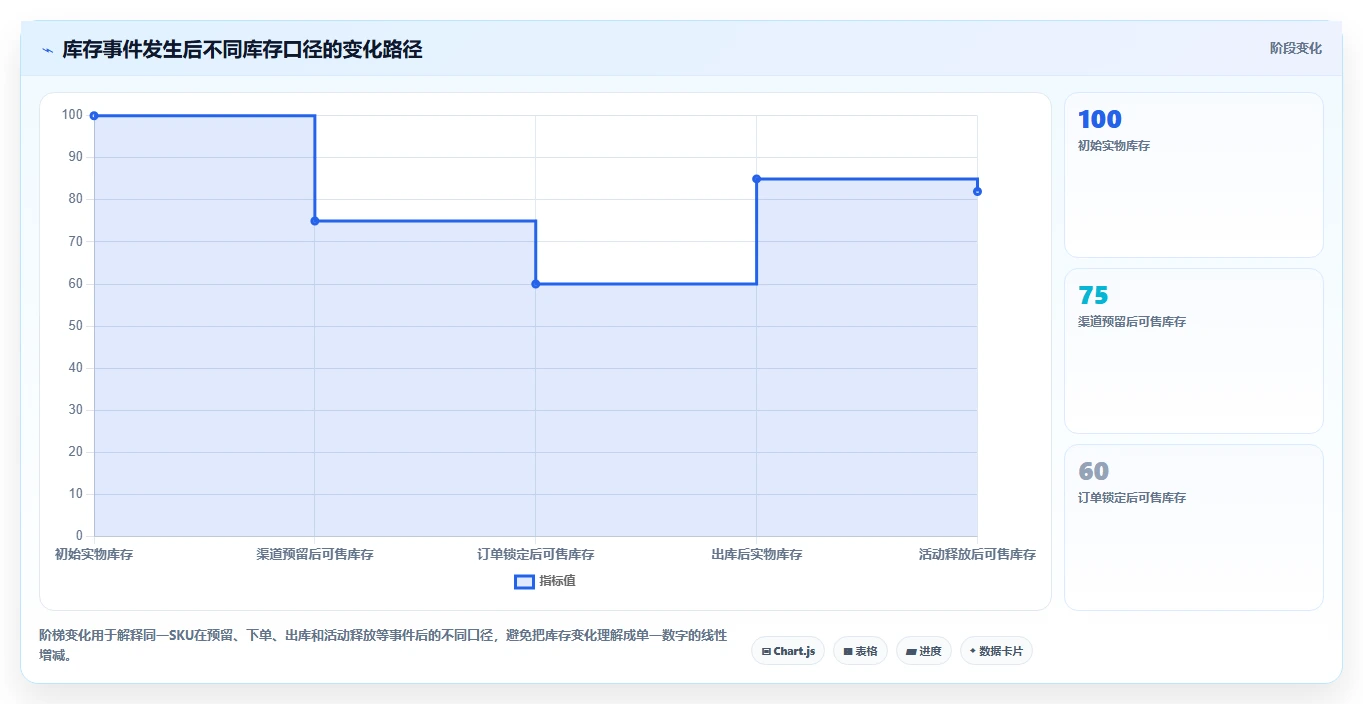The width and height of the screenshot is (1363, 704).
Task: Click the 订单锁定后可售库存 axis label
Action: 536,554
